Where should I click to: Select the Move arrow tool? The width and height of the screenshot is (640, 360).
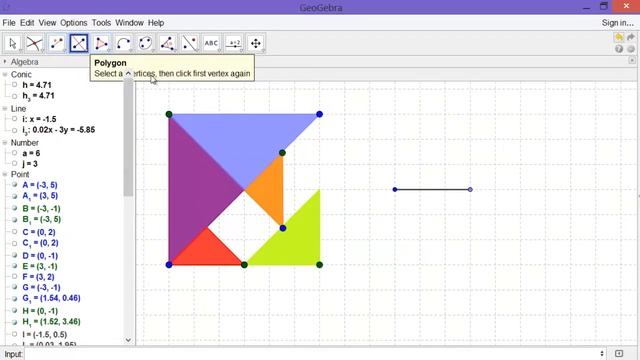point(13,43)
